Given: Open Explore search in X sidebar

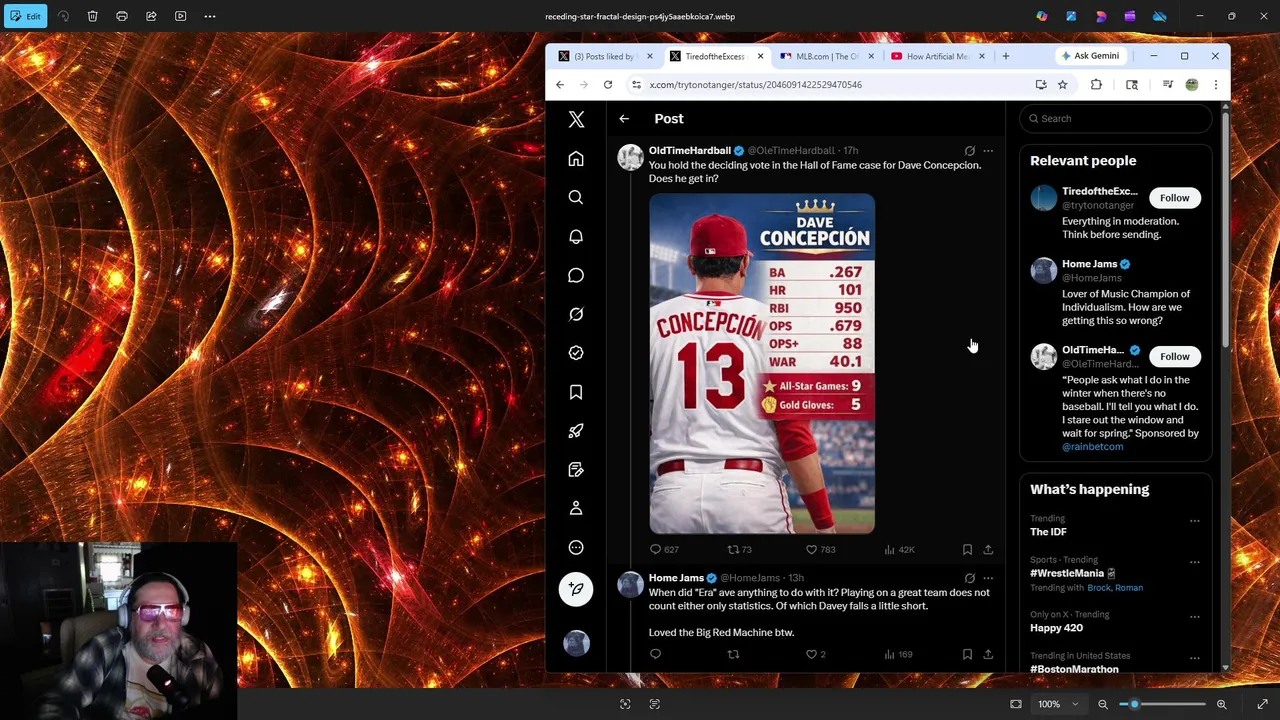Looking at the screenshot, I should pyautogui.click(x=576, y=198).
